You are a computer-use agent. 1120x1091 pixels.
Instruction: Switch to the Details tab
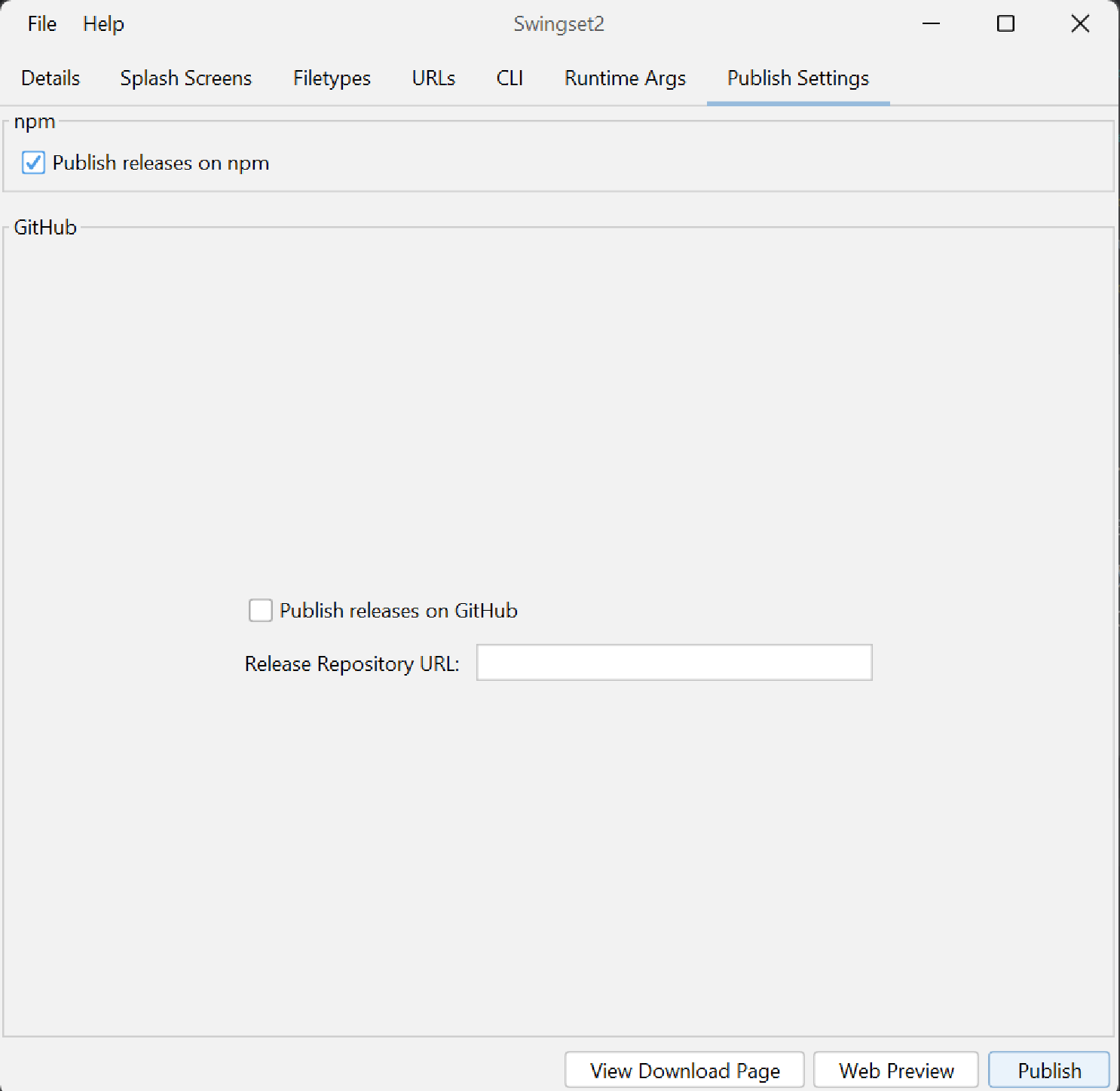click(50, 78)
